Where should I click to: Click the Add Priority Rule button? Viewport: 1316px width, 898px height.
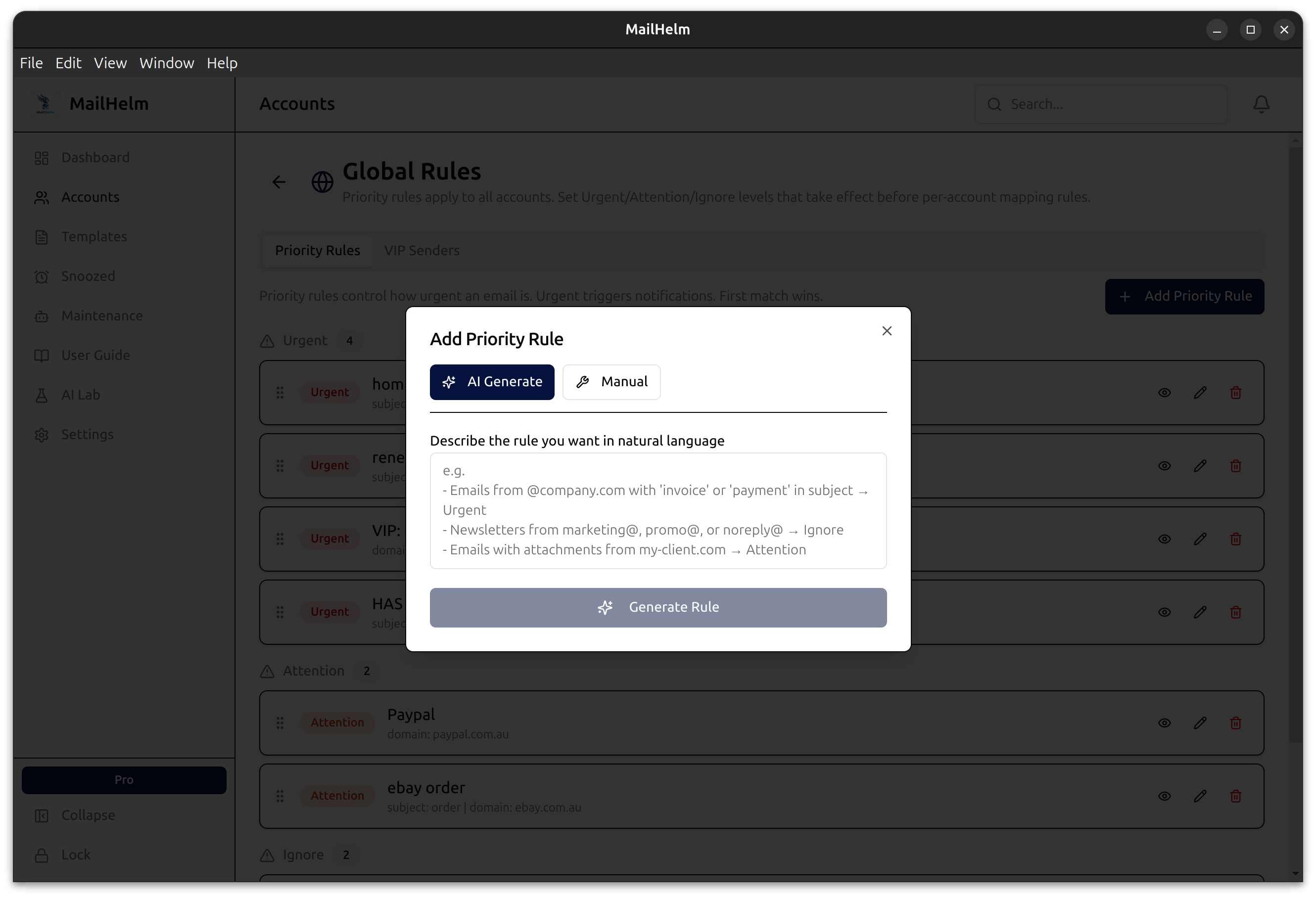(x=1184, y=296)
